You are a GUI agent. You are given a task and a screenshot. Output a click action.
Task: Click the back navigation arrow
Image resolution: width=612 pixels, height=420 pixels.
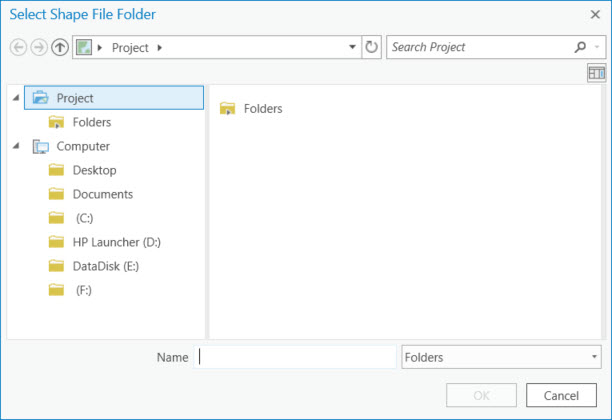(18, 47)
